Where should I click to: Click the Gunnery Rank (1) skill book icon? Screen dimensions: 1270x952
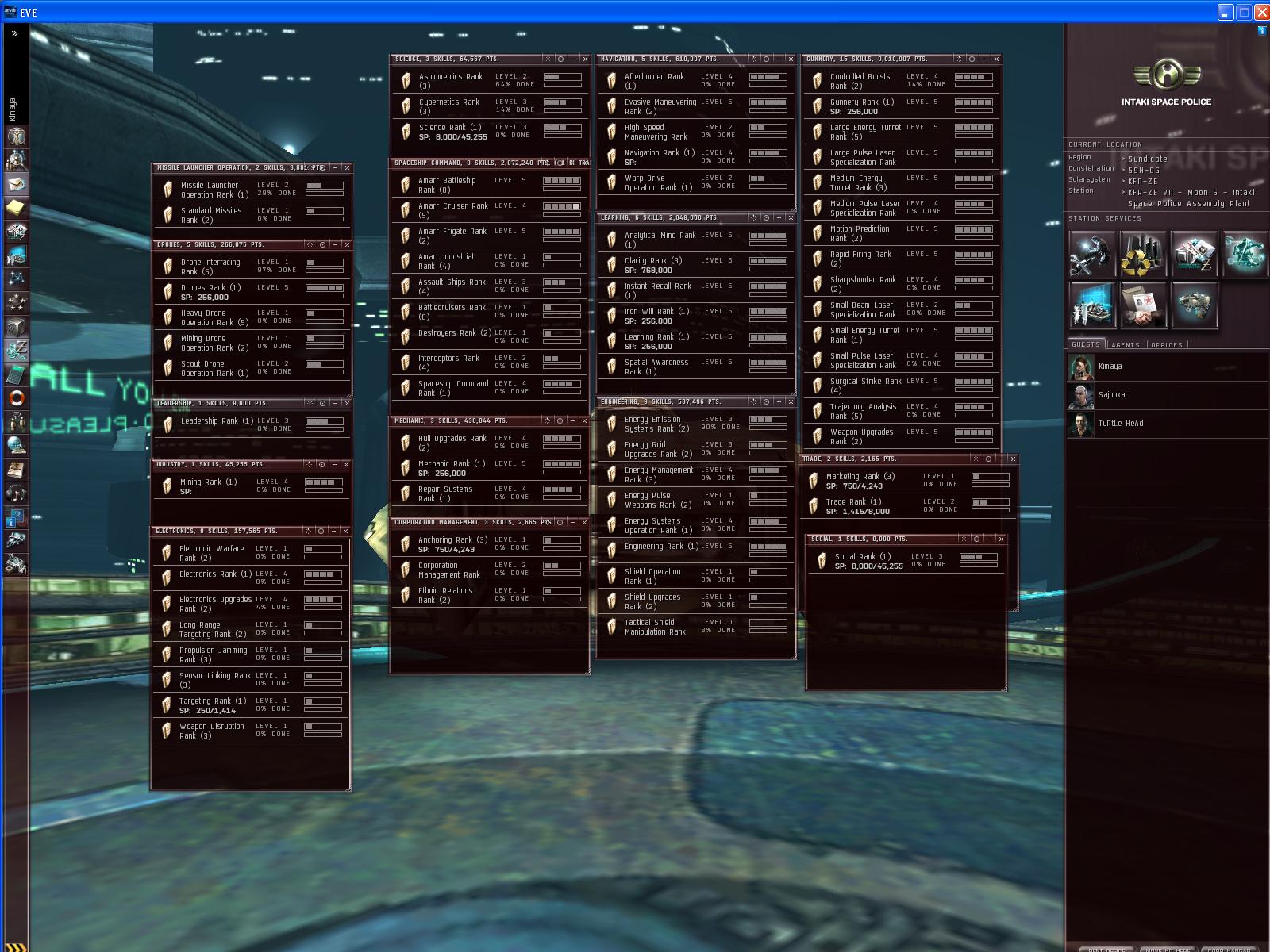[x=818, y=106]
